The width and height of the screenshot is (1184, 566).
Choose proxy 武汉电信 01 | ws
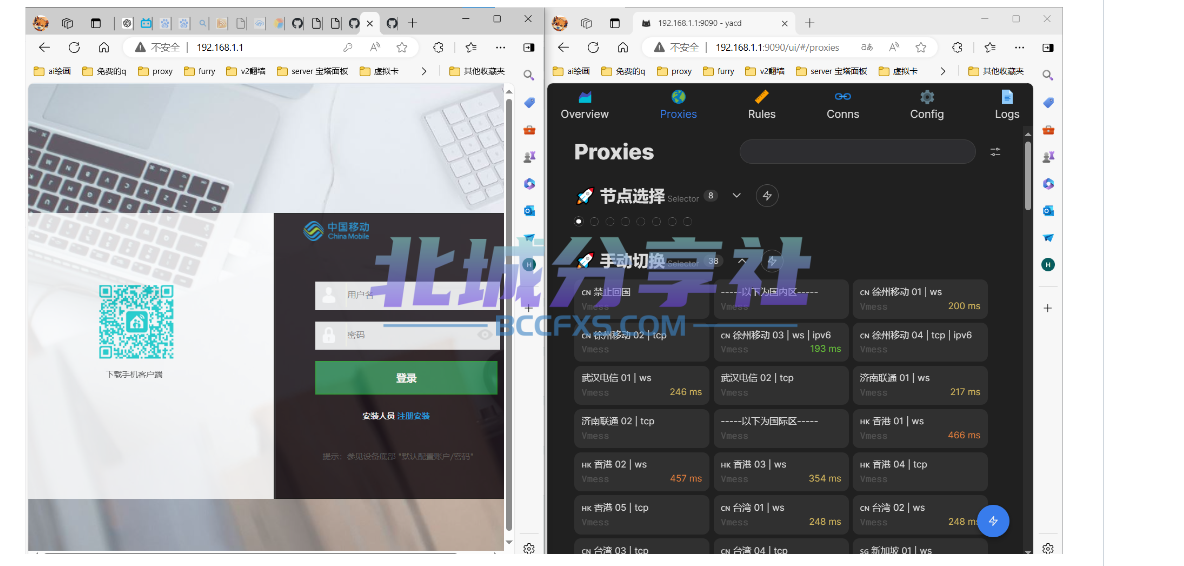coord(642,385)
